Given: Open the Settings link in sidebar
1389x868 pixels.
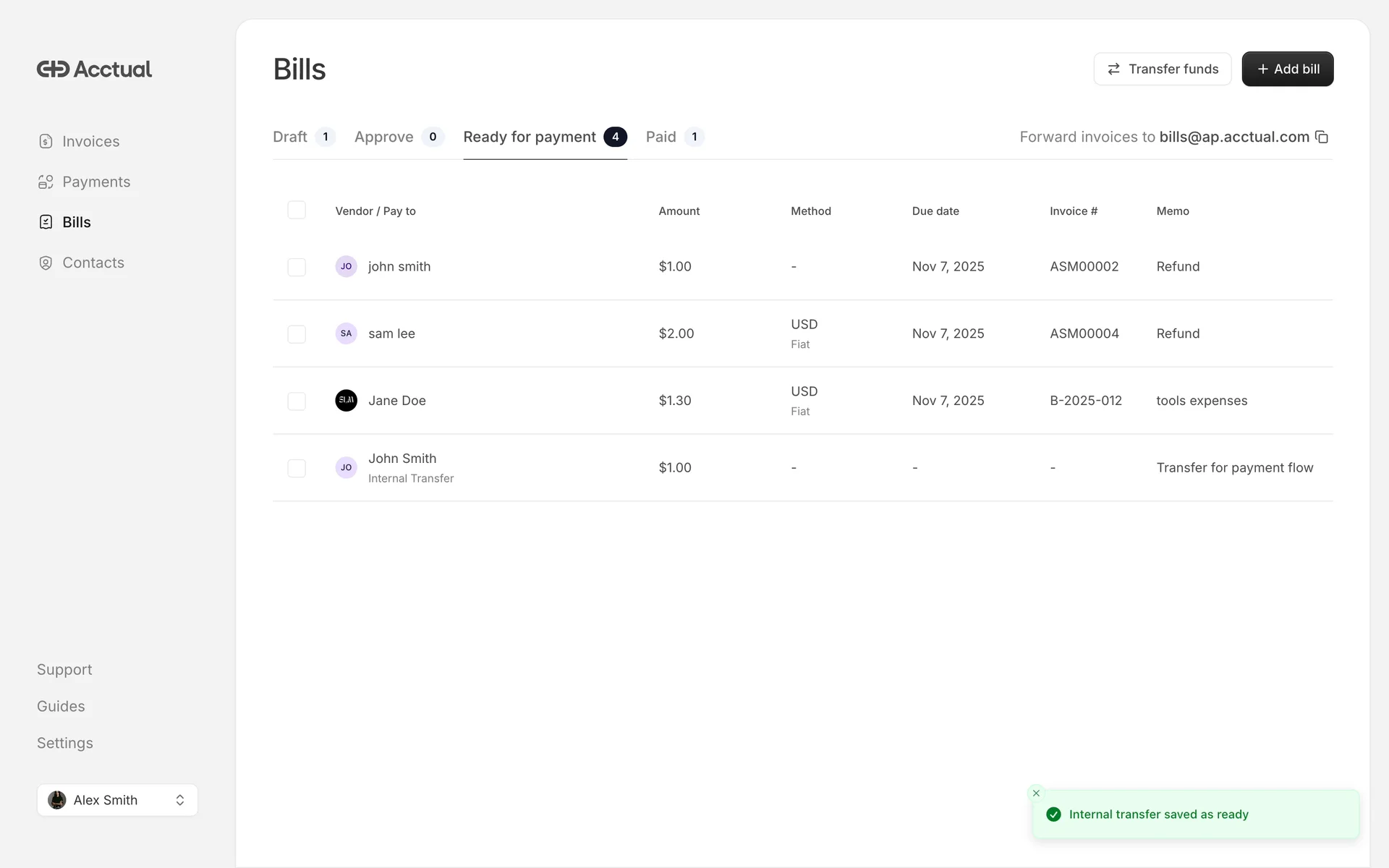Looking at the screenshot, I should pos(65,743).
